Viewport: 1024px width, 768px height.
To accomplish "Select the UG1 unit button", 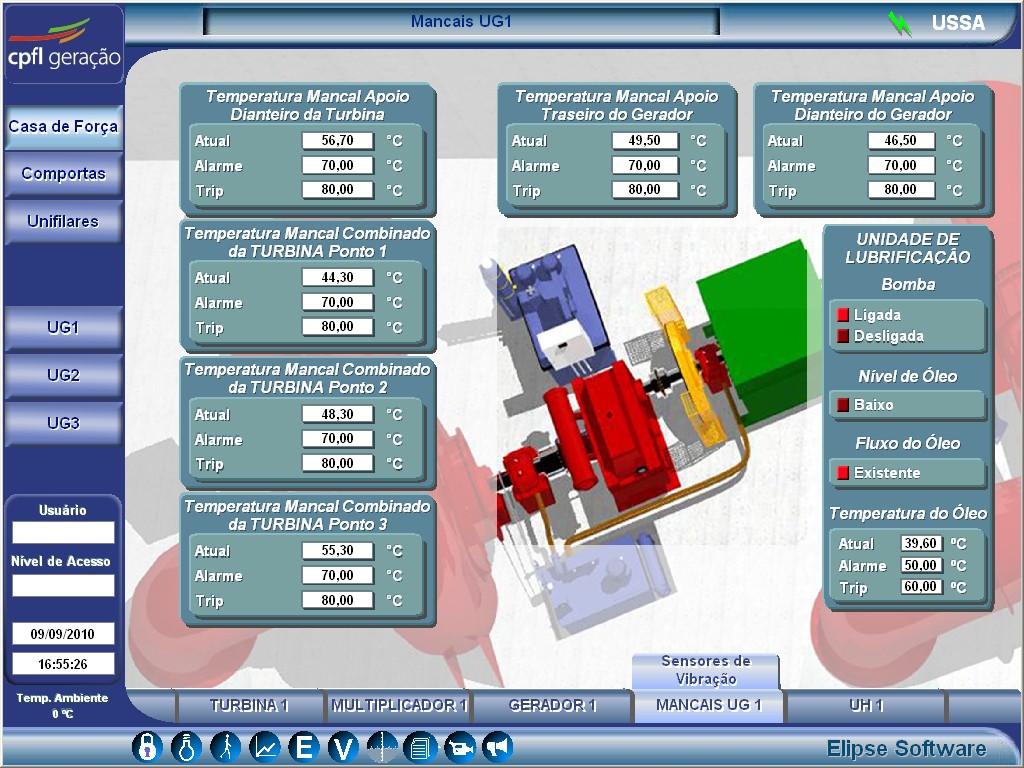I will [x=63, y=327].
